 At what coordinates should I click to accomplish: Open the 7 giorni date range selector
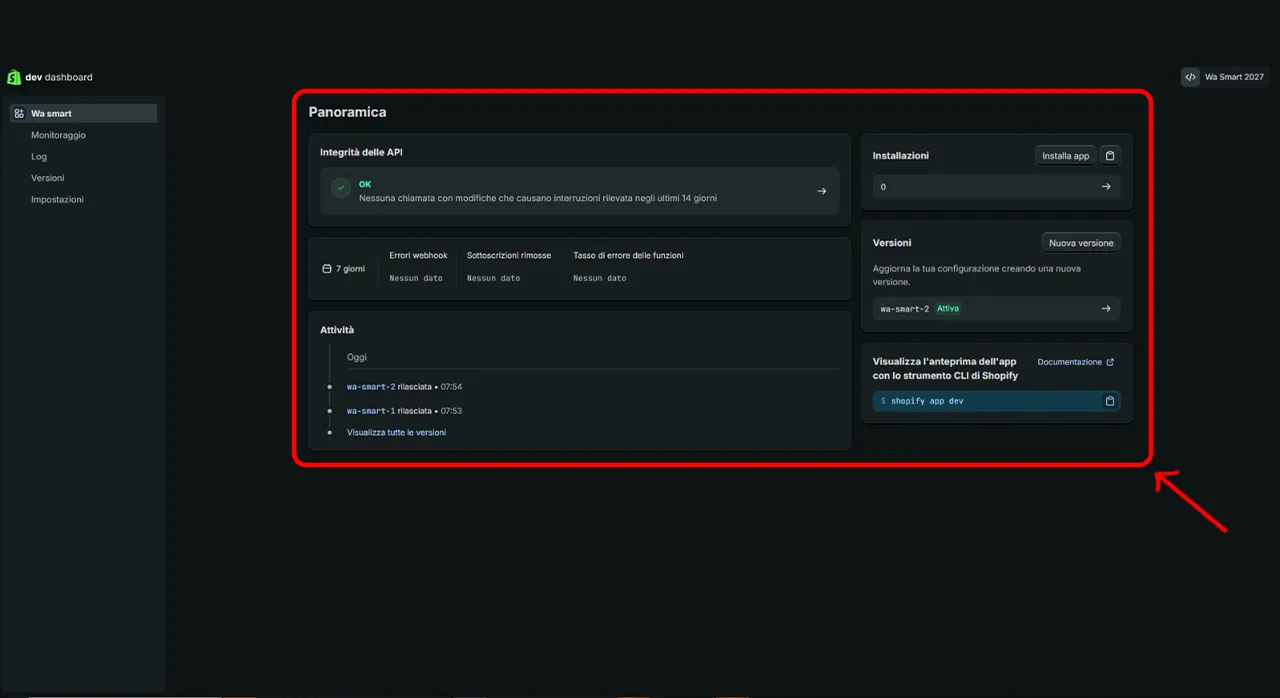(343, 269)
